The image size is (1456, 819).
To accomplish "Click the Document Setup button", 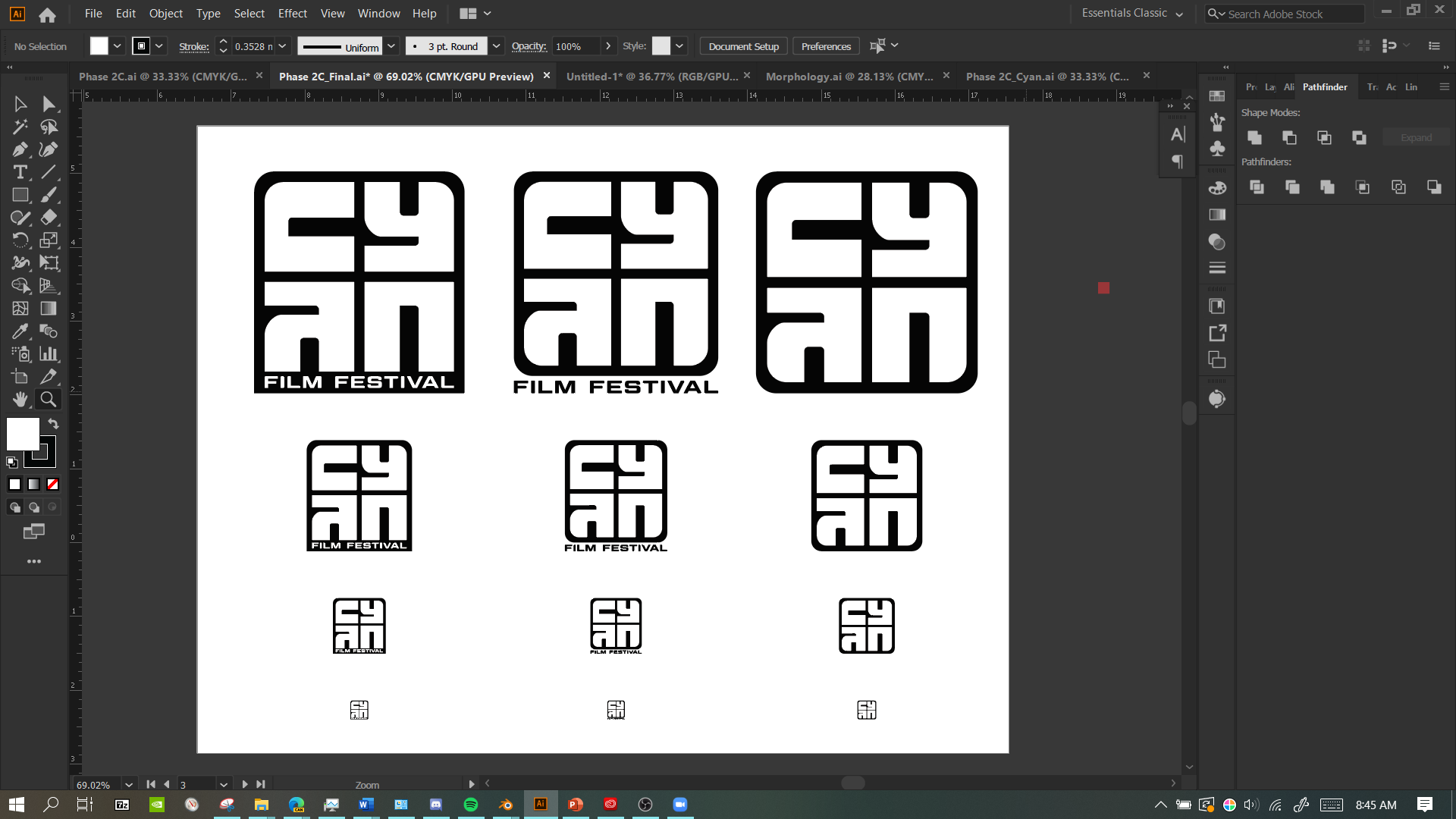I will click(x=743, y=46).
